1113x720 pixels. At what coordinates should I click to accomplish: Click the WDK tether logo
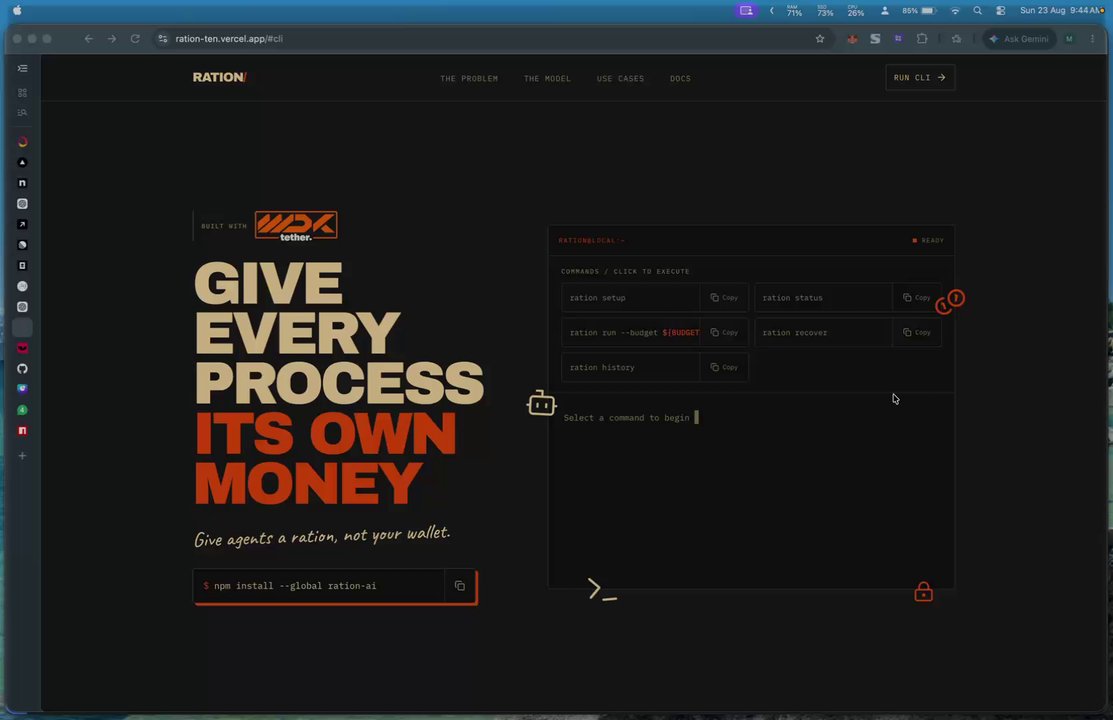(x=296, y=226)
